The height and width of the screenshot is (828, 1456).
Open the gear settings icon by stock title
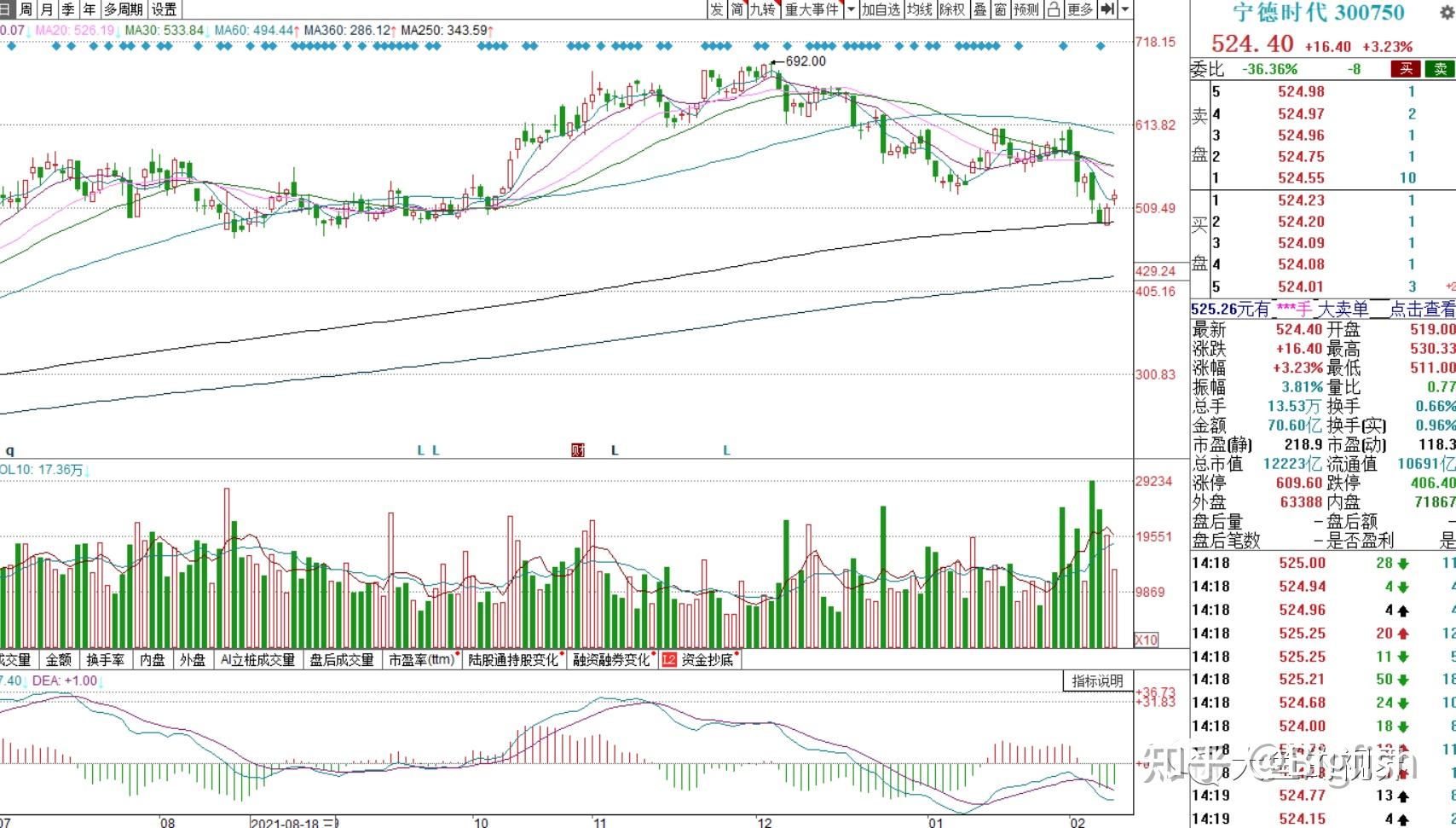coord(1447,12)
